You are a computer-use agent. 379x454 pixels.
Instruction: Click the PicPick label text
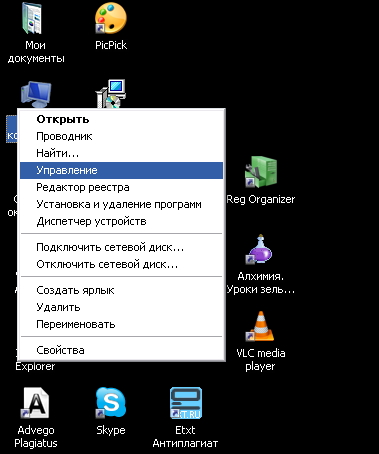click(111, 45)
